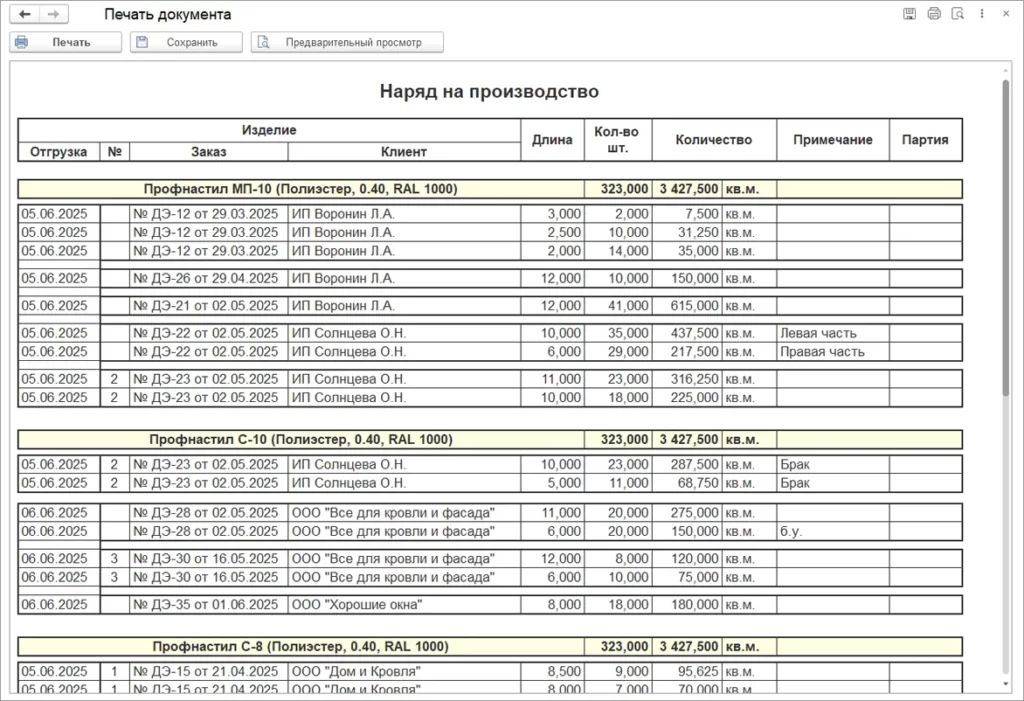
Task: Select the Профнастил С-10 group header row
Action: click(490, 439)
